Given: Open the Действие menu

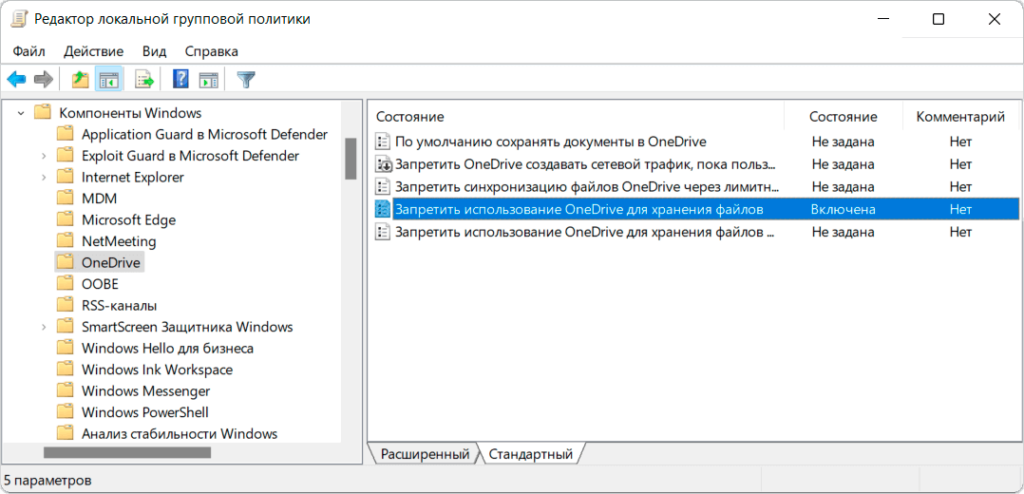Looking at the screenshot, I should pyautogui.click(x=93, y=51).
